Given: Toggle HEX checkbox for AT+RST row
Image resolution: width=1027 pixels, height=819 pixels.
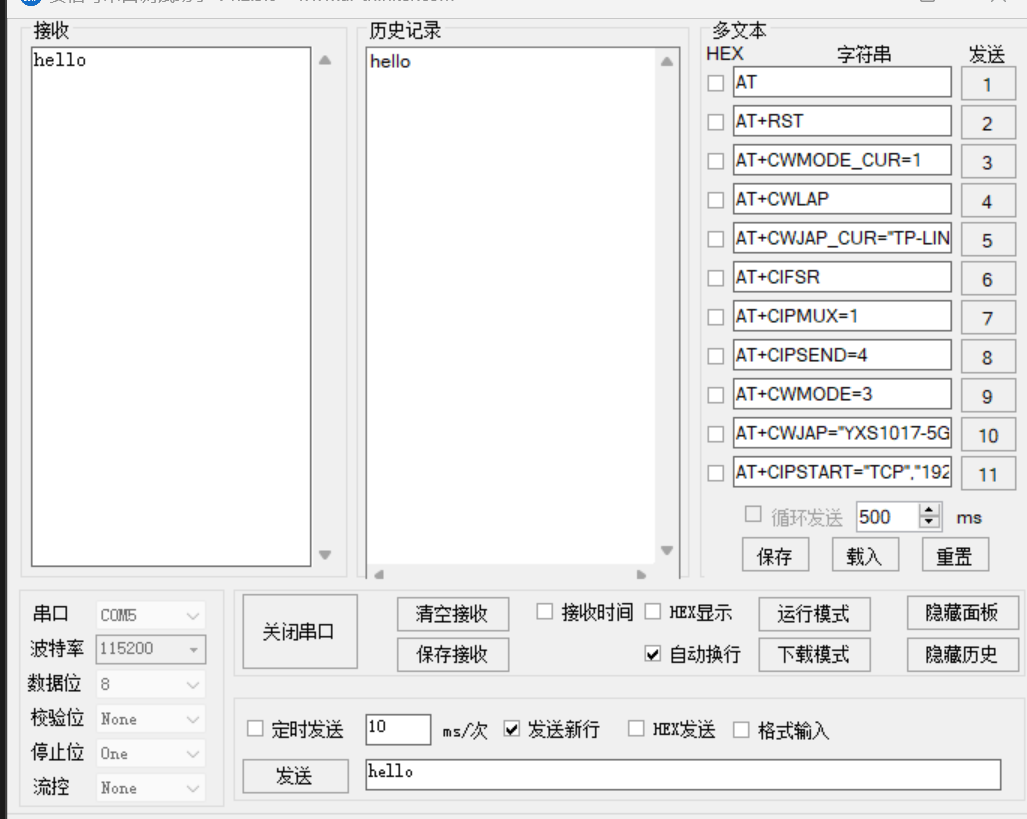Looking at the screenshot, I should 716,122.
